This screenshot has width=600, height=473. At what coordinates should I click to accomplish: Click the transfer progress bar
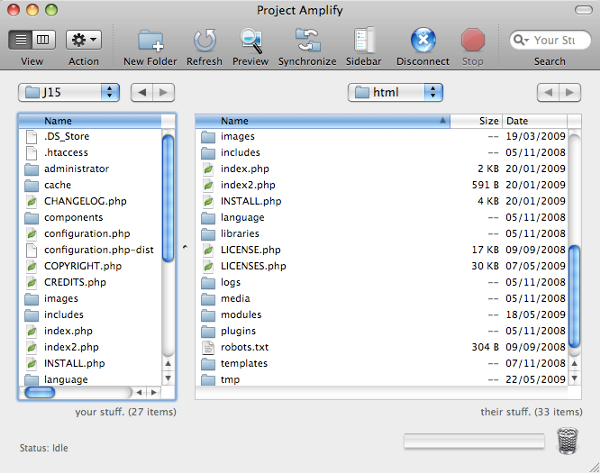pyautogui.click(x=474, y=441)
